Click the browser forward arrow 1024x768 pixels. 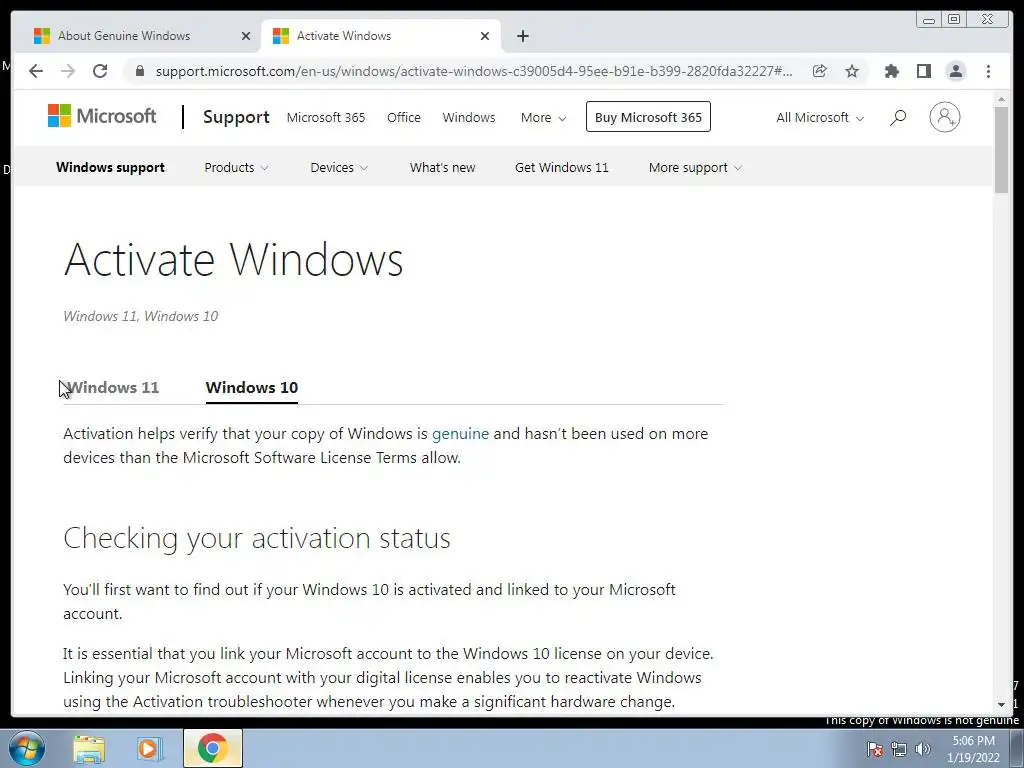click(x=68, y=71)
